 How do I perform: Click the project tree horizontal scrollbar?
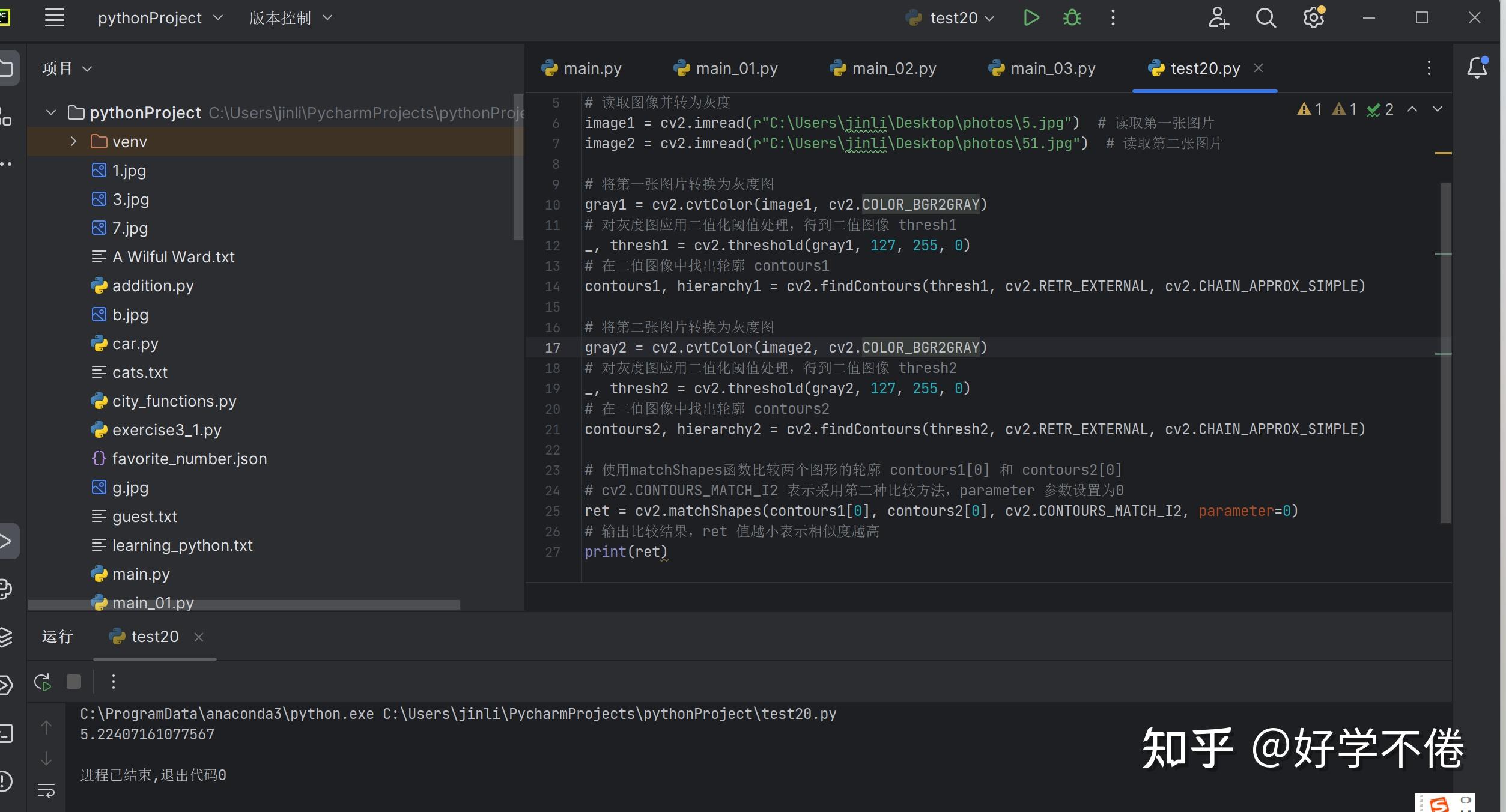(x=243, y=605)
